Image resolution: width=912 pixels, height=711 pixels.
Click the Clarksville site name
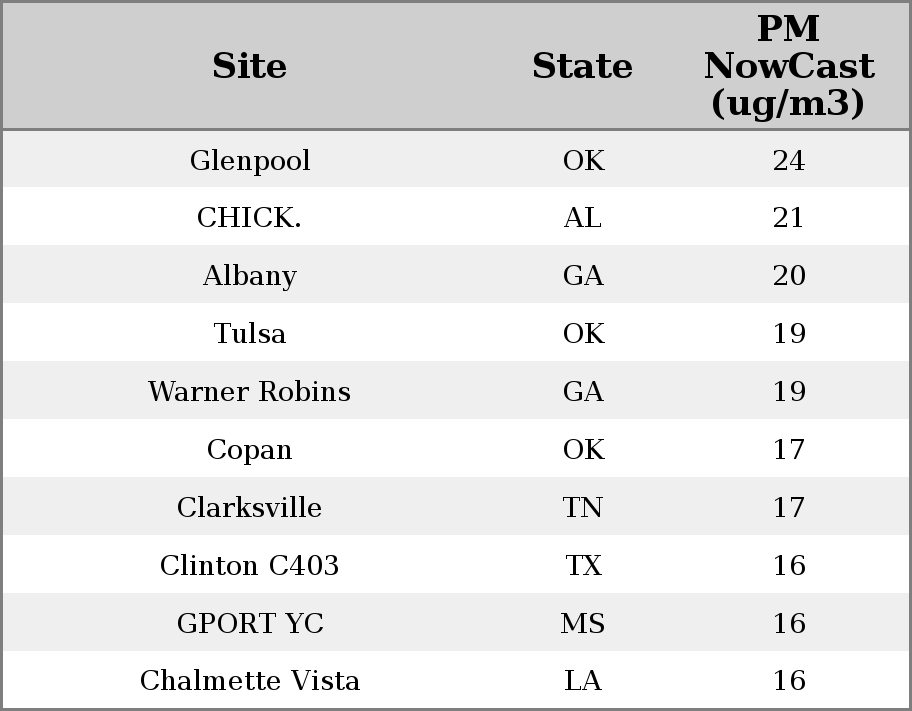point(249,508)
